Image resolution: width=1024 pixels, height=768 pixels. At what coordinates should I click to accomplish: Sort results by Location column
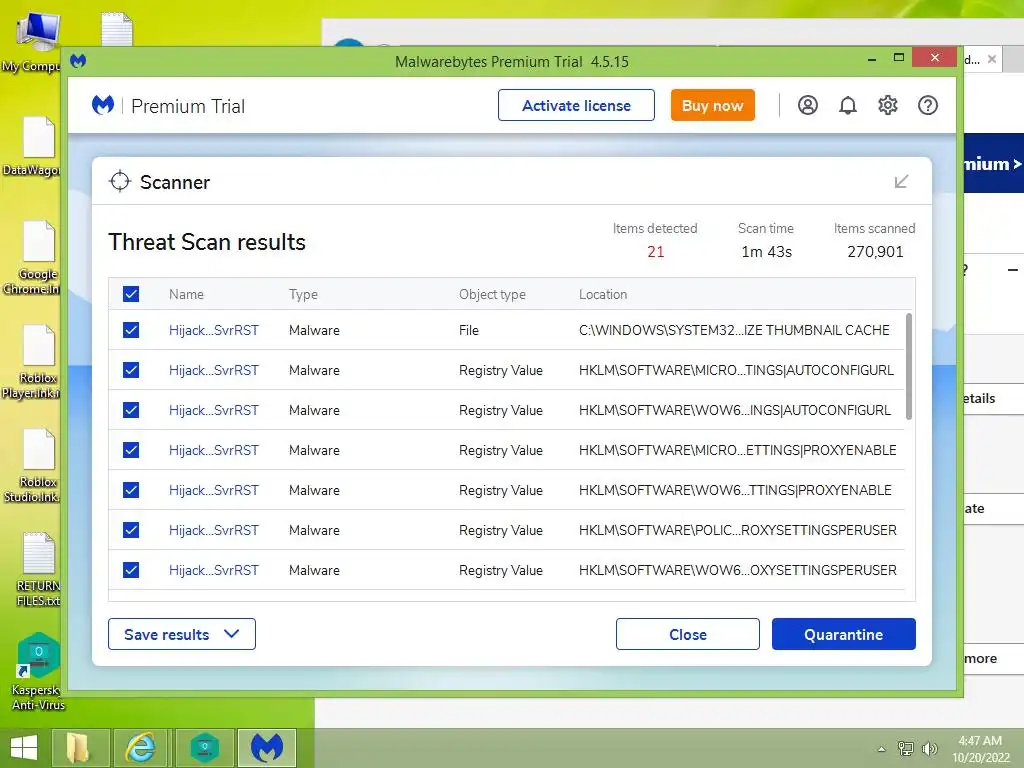(603, 295)
